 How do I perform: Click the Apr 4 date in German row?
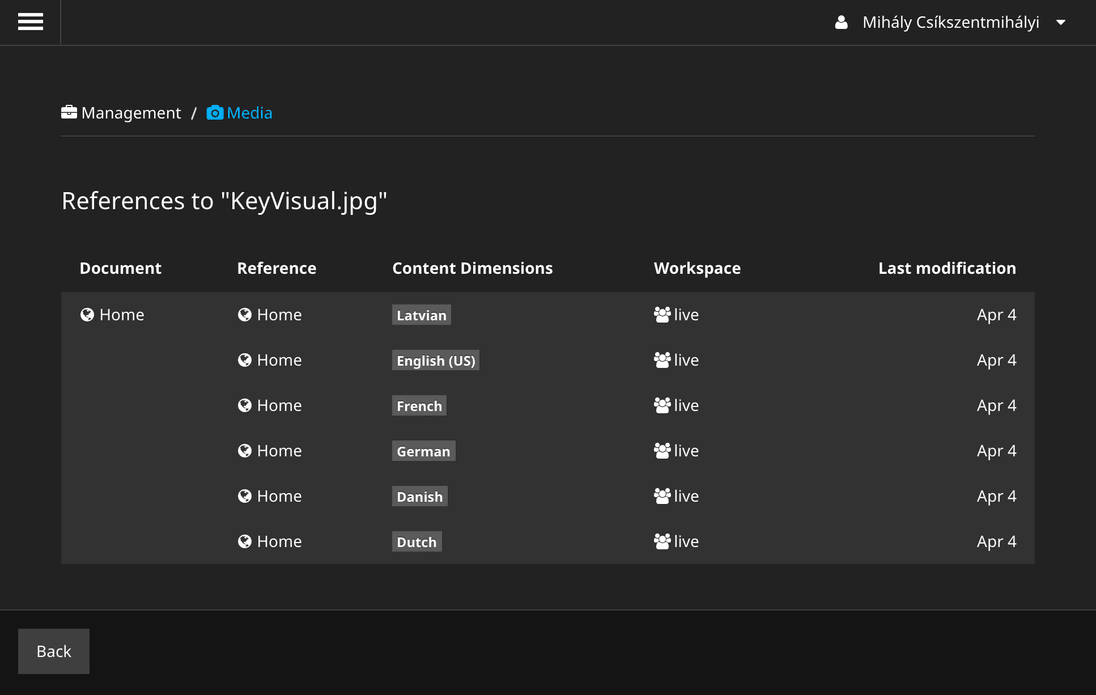tap(997, 452)
